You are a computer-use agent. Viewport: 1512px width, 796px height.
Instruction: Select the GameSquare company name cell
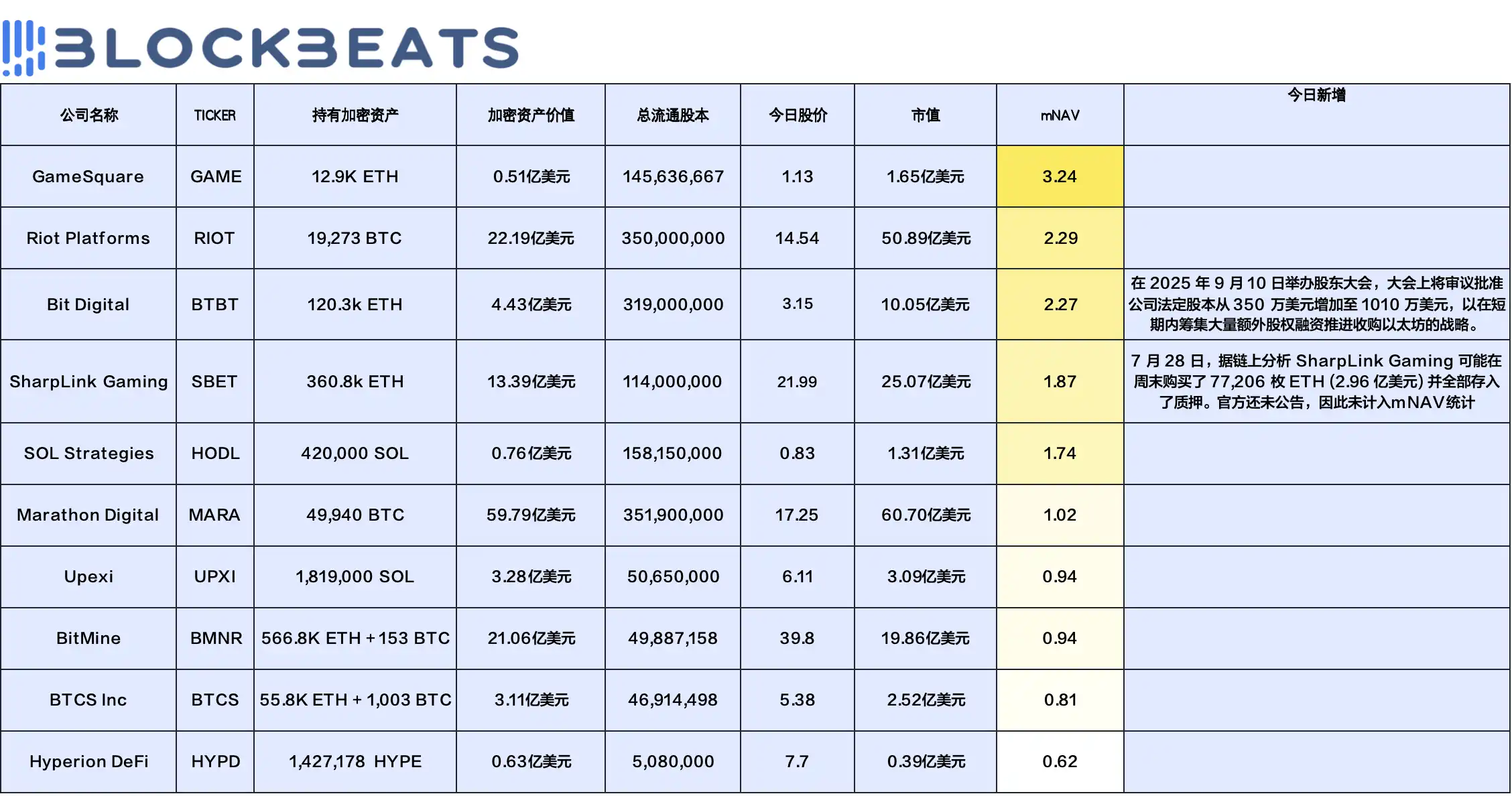(x=88, y=176)
